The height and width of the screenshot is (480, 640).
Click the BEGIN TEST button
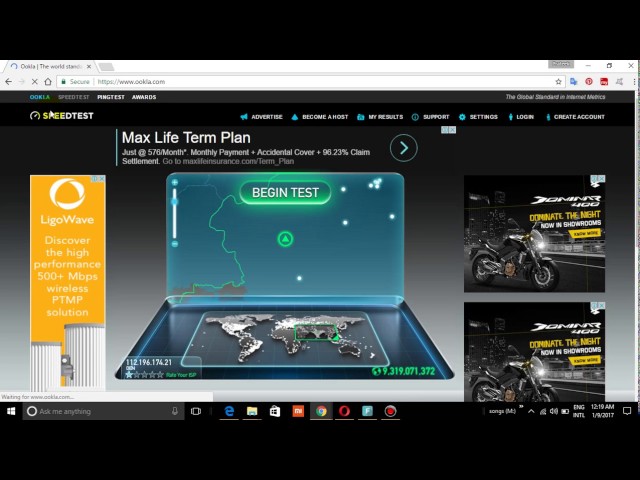tap(285, 192)
